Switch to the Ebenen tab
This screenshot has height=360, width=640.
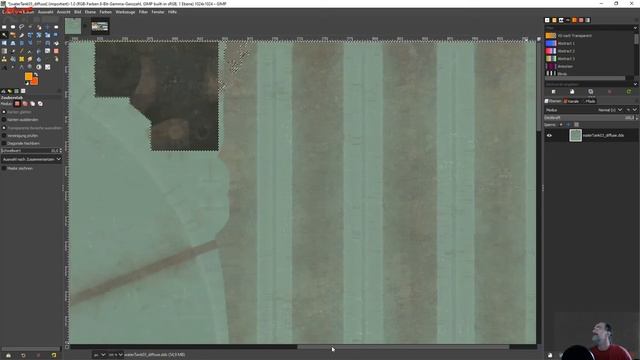(x=553, y=101)
